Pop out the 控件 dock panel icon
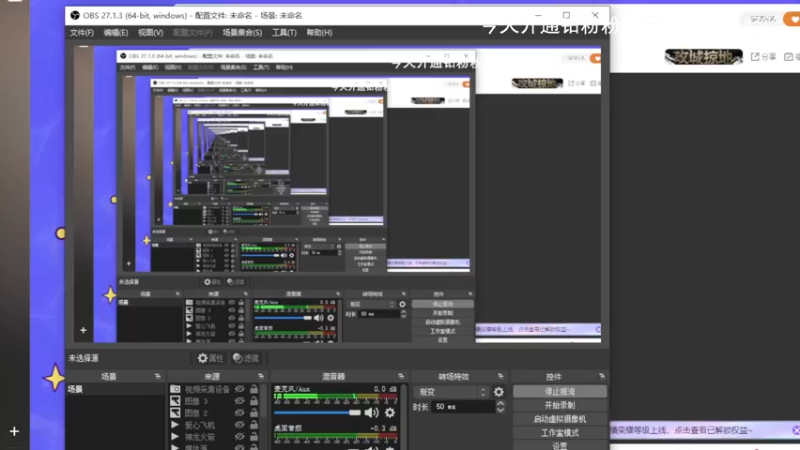Image resolution: width=800 pixels, height=450 pixels. (x=602, y=376)
